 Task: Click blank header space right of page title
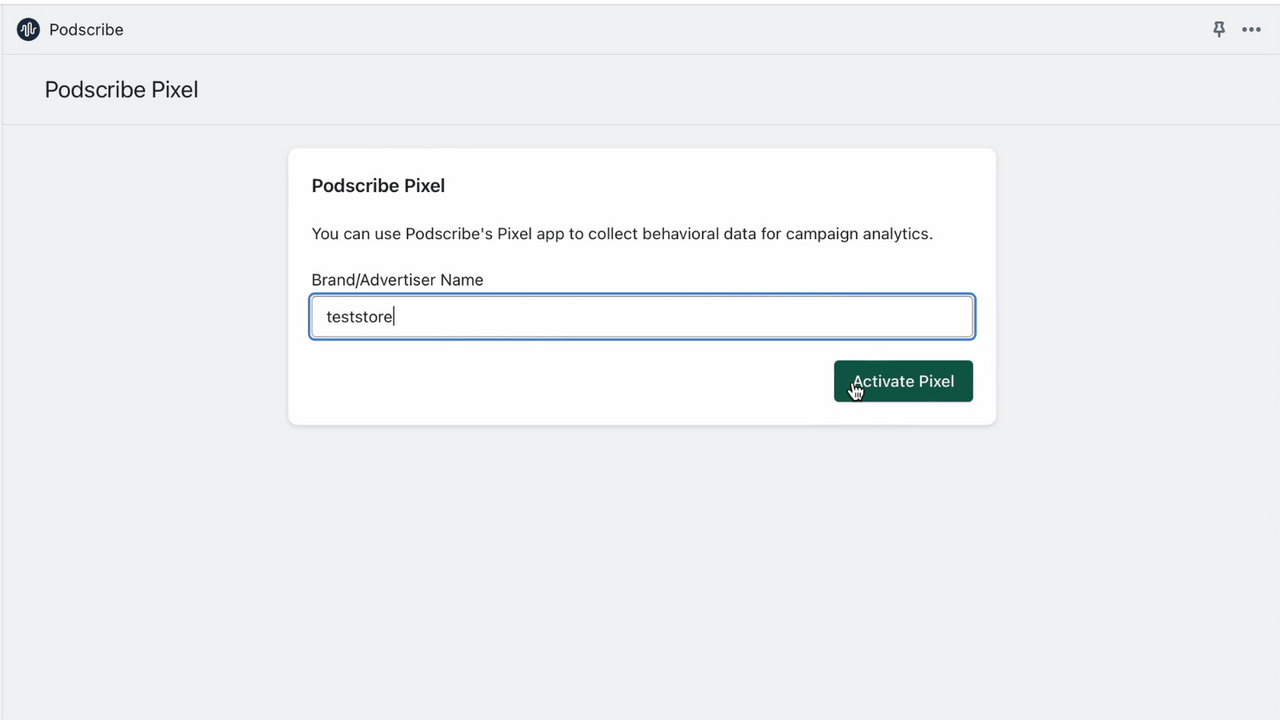coord(700,89)
